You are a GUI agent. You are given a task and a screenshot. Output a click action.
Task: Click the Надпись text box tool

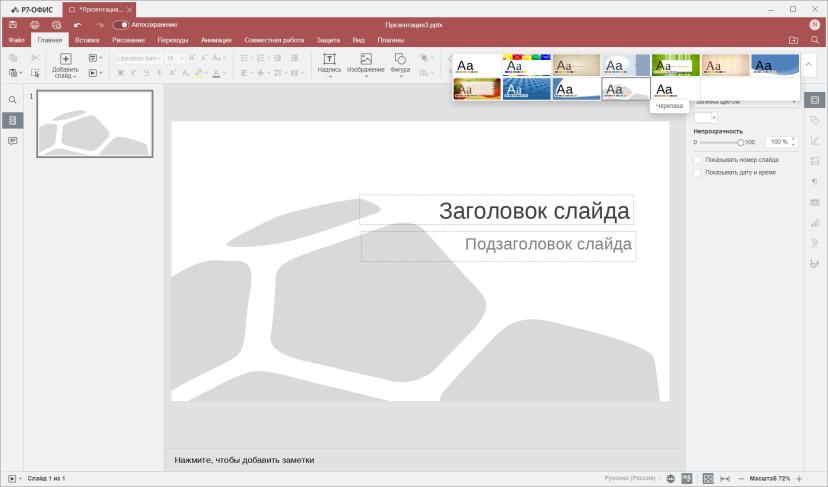[329, 65]
